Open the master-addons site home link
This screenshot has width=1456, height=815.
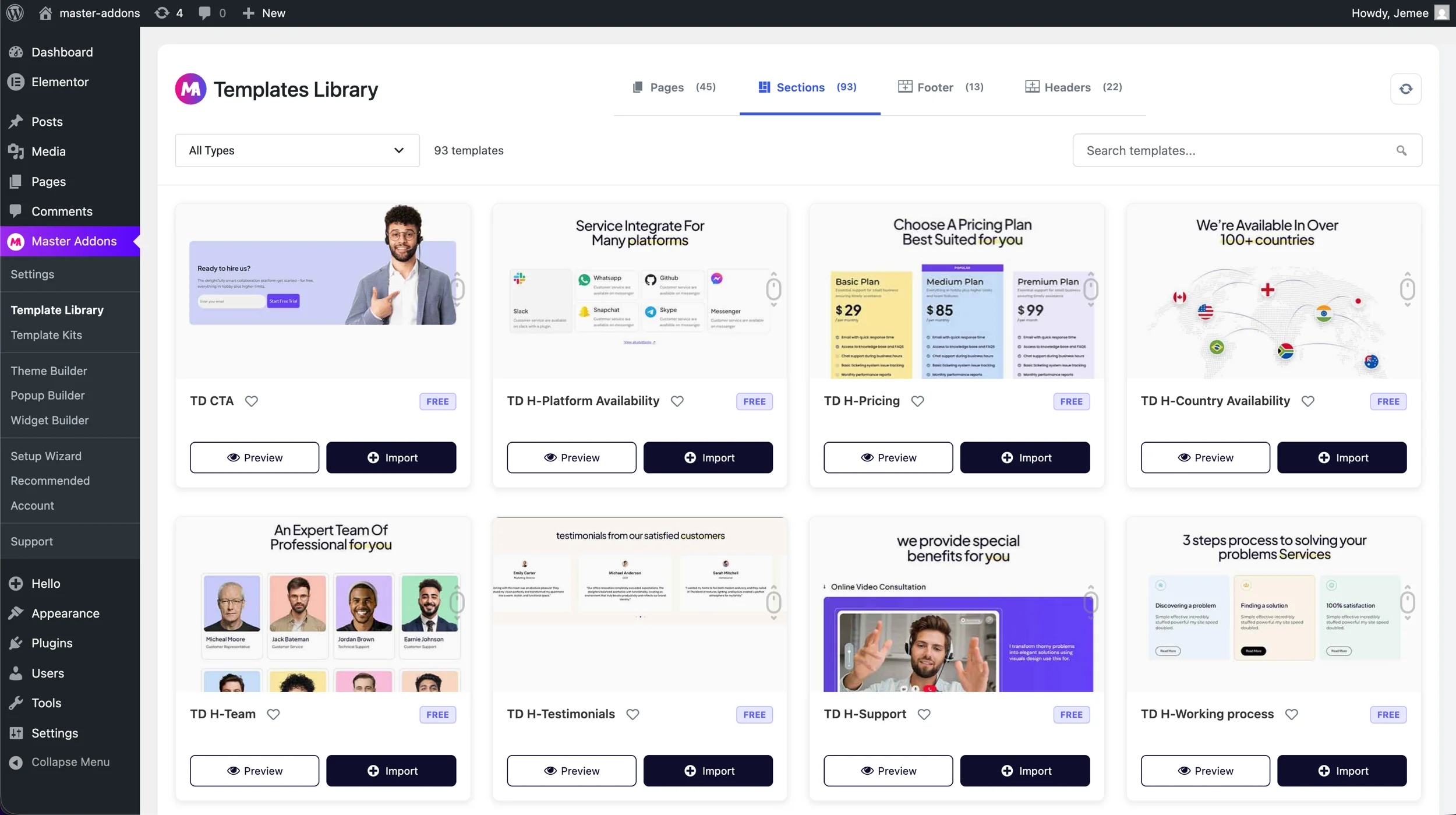(x=90, y=13)
